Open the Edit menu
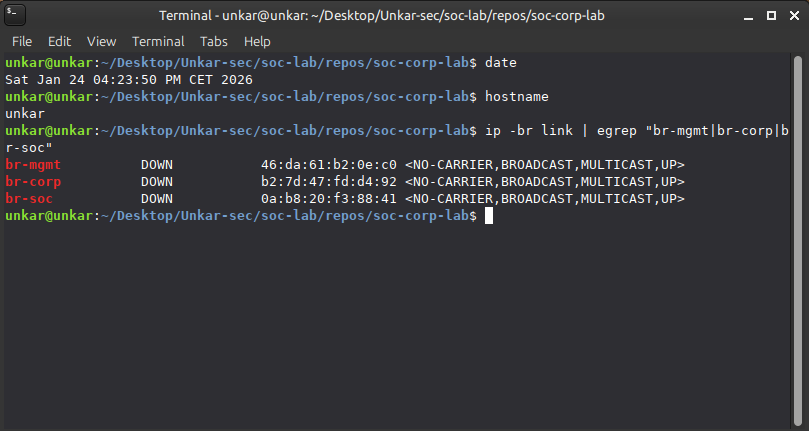The image size is (809, 431). coord(59,42)
